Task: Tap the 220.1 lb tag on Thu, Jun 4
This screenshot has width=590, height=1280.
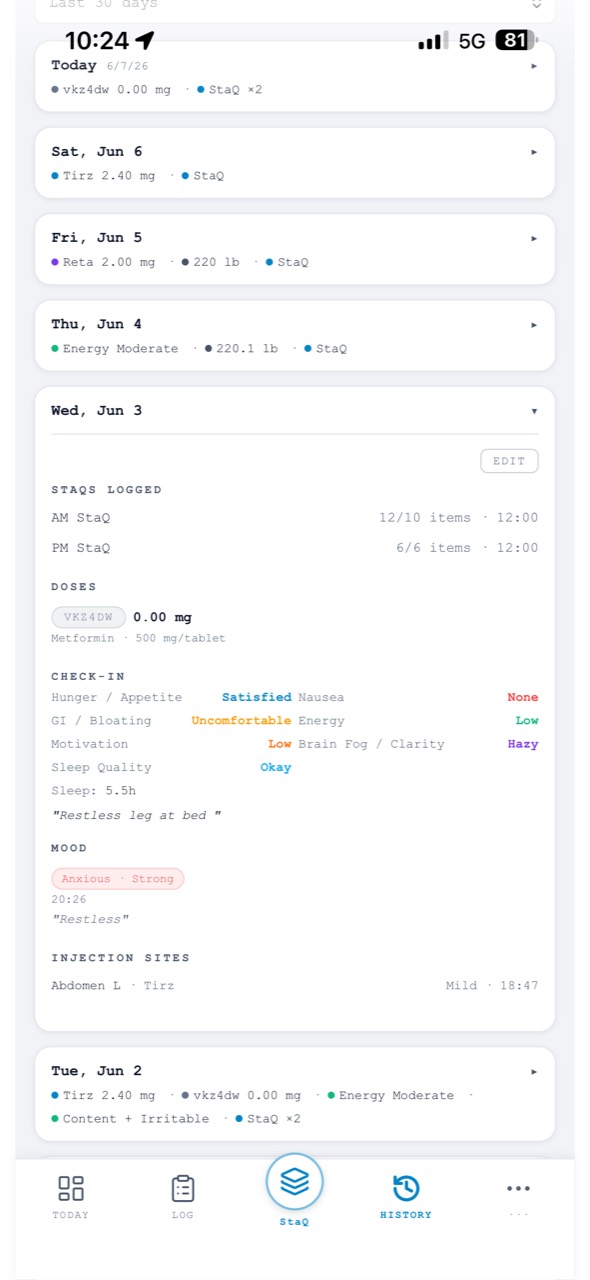Action: tap(241, 349)
